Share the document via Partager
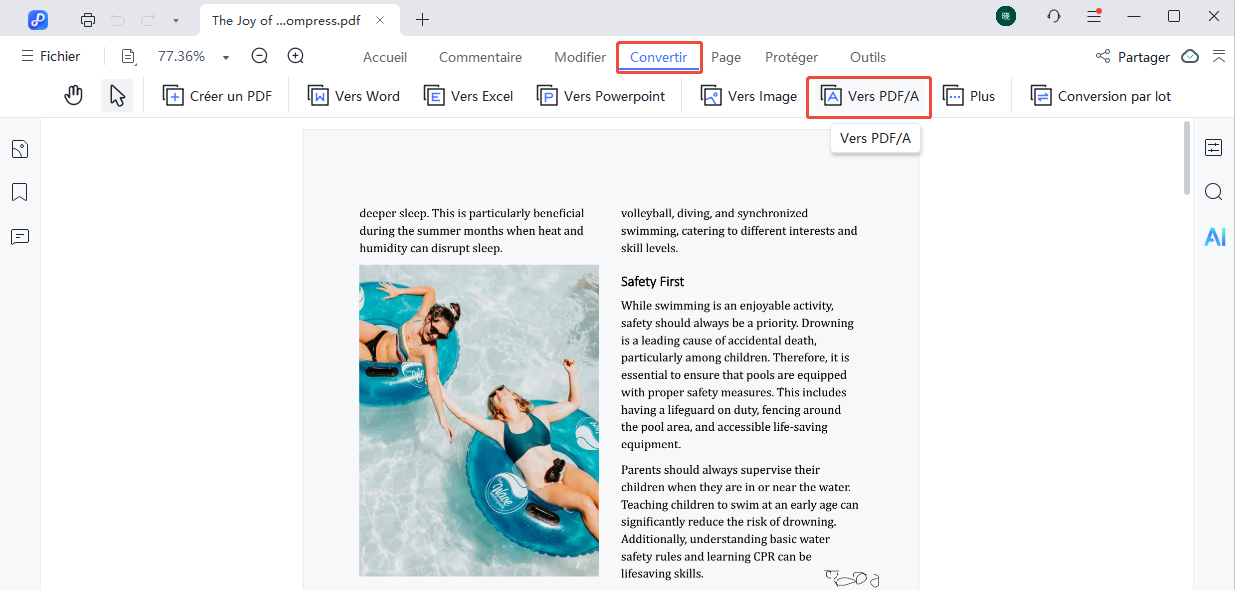The height and width of the screenshot is (590, 1235). click(x=1133, y=57)
